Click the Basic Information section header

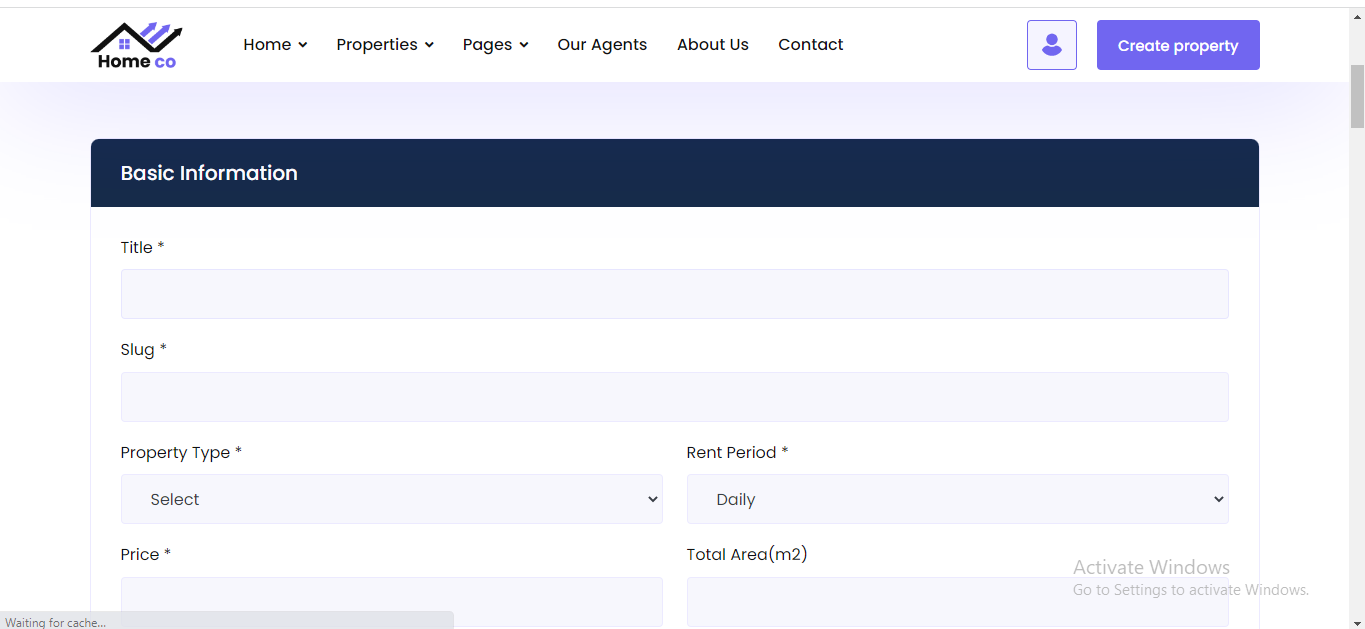point(209,173)
